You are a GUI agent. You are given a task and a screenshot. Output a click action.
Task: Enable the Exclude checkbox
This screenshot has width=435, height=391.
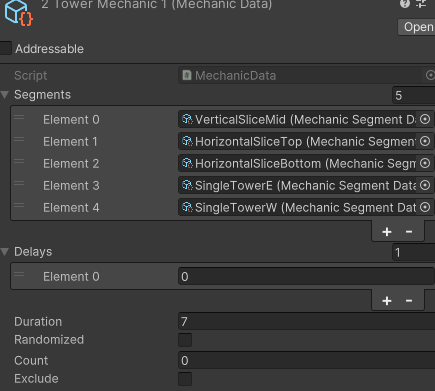(x=185, y=379)
